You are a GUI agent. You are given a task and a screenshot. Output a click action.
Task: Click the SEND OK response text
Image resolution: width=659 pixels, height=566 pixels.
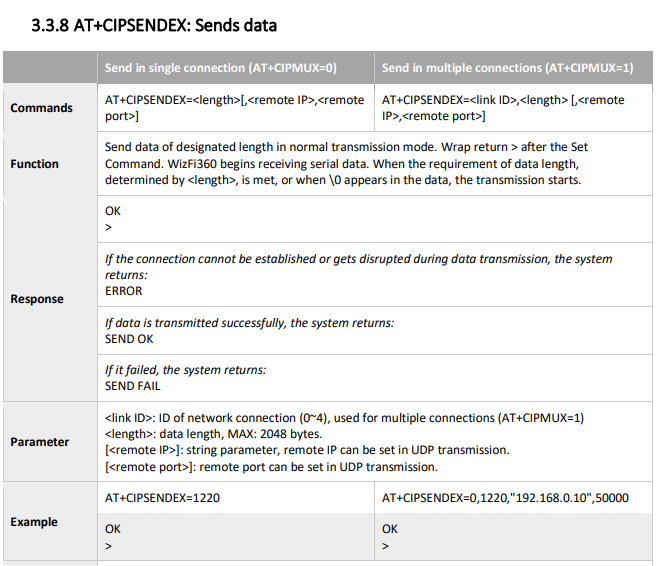point(129,339)
